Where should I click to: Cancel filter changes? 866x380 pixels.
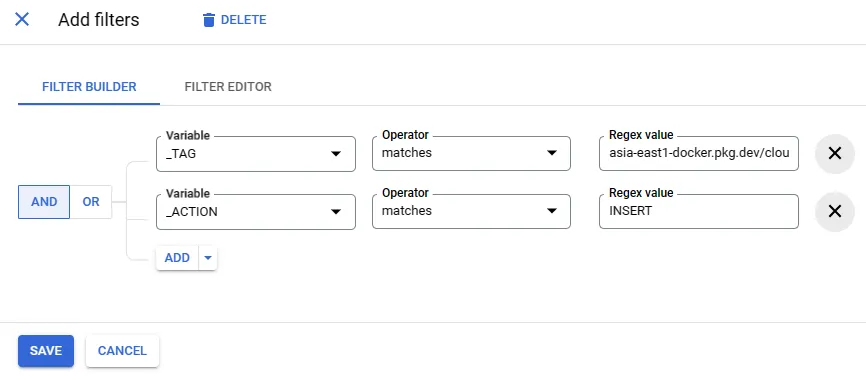pyautogui.click(x=122, y=351)
